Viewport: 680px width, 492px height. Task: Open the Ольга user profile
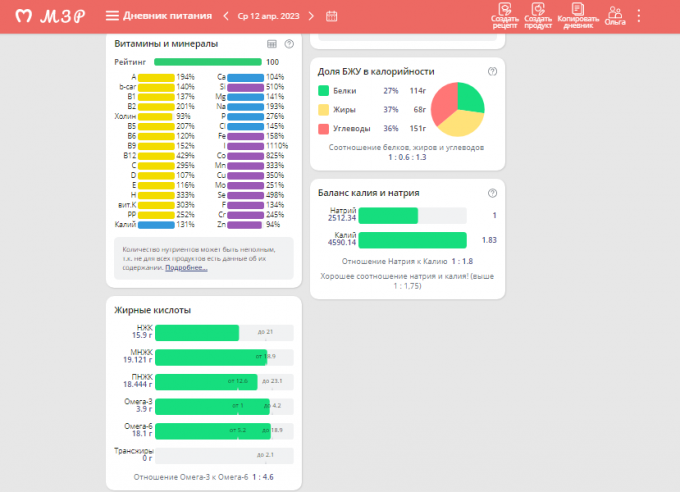click(615, 15)
